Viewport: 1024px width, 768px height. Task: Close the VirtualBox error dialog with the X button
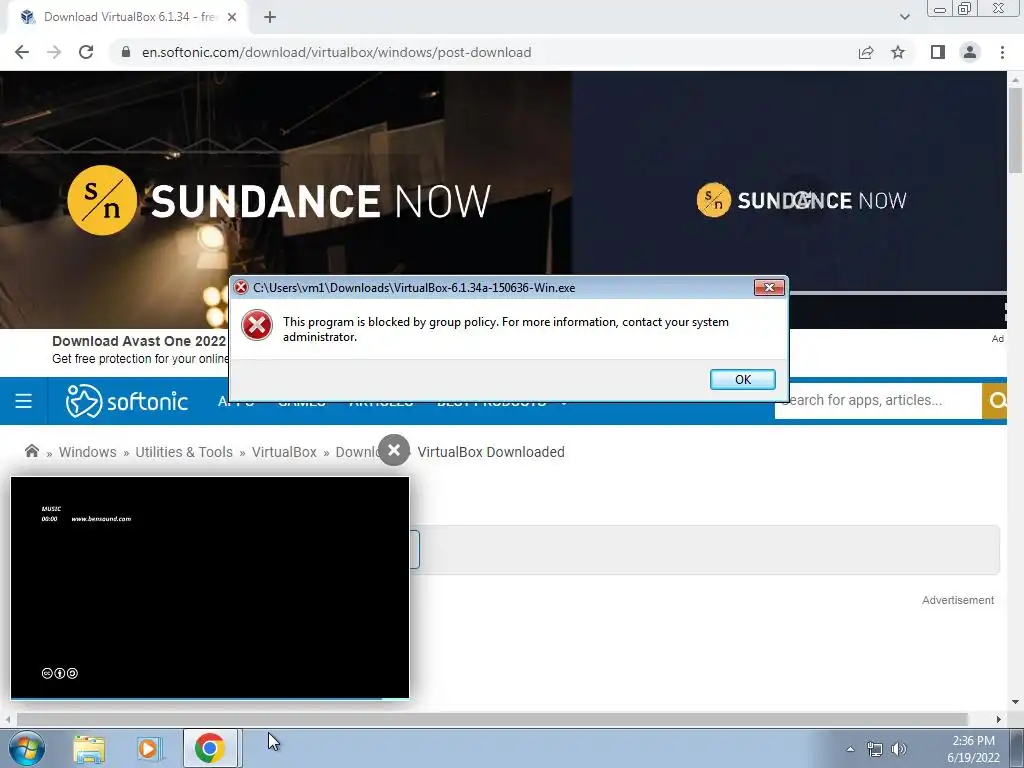pos(769,287)
